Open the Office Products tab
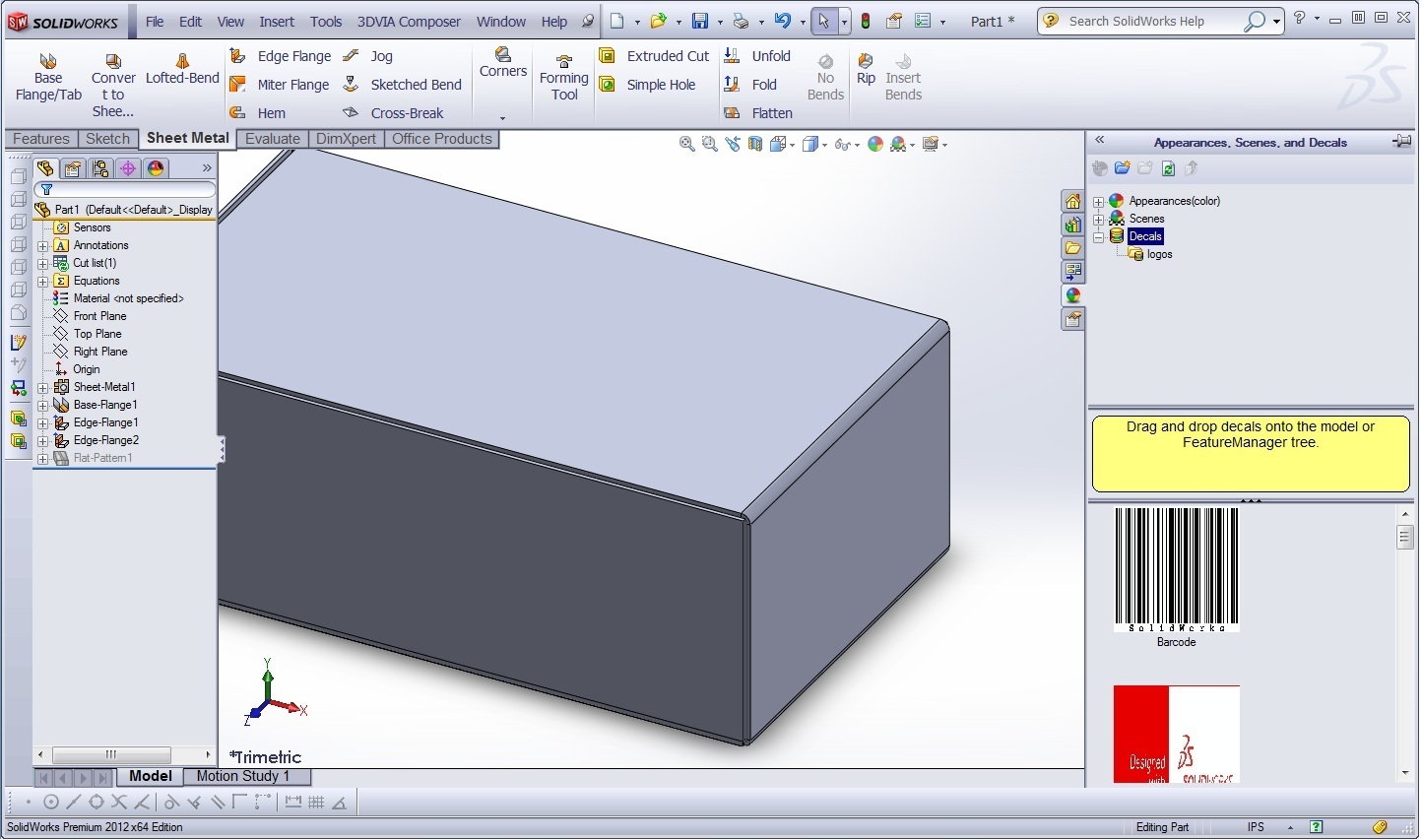Viewport: 1422px width, 840px height. (442, 139)
